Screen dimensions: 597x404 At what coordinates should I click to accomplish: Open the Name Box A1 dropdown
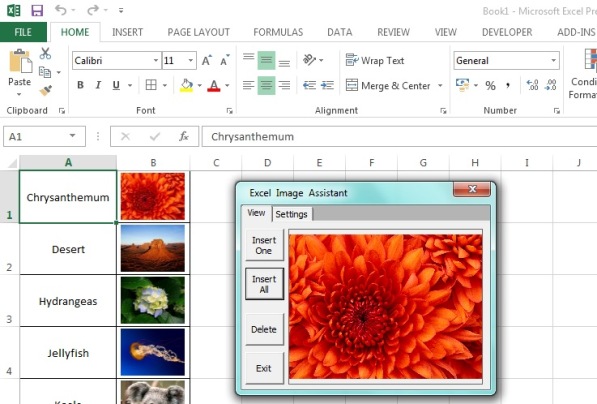pyautogui.click(x=72, y=136)
